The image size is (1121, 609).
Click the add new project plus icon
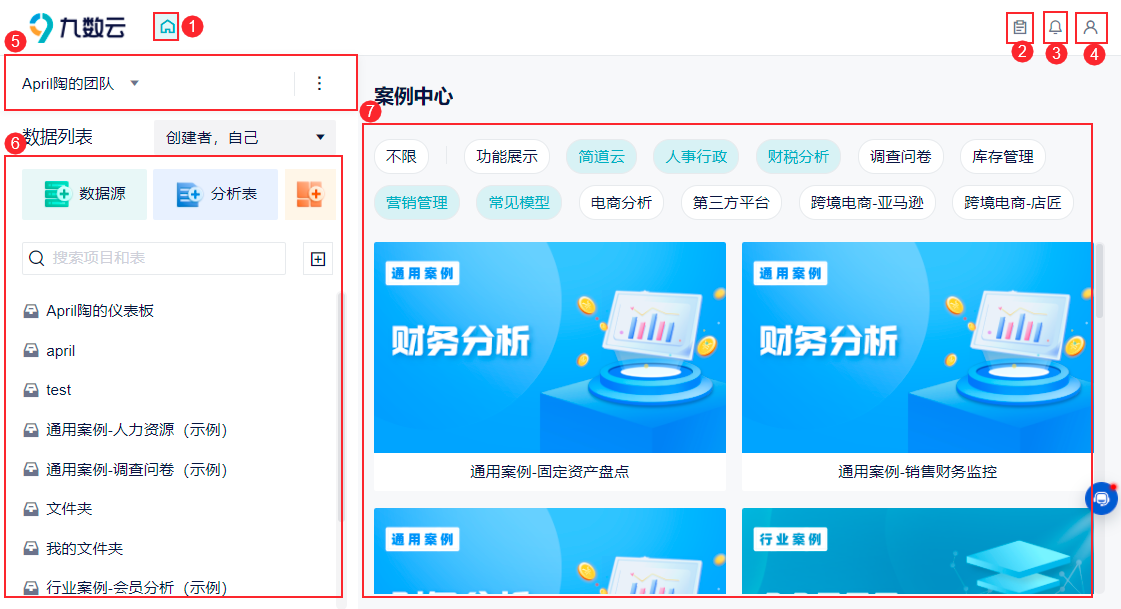click(318, 259)
